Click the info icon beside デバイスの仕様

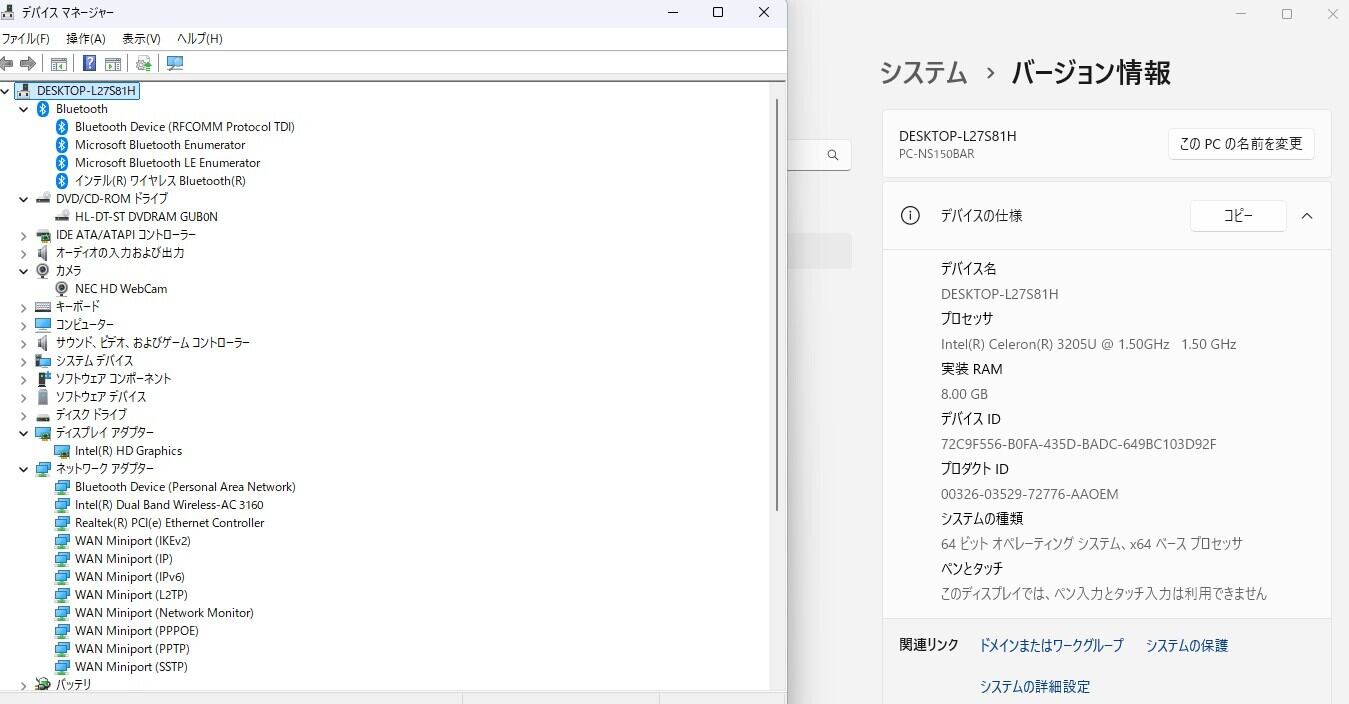tap(910, 216)
